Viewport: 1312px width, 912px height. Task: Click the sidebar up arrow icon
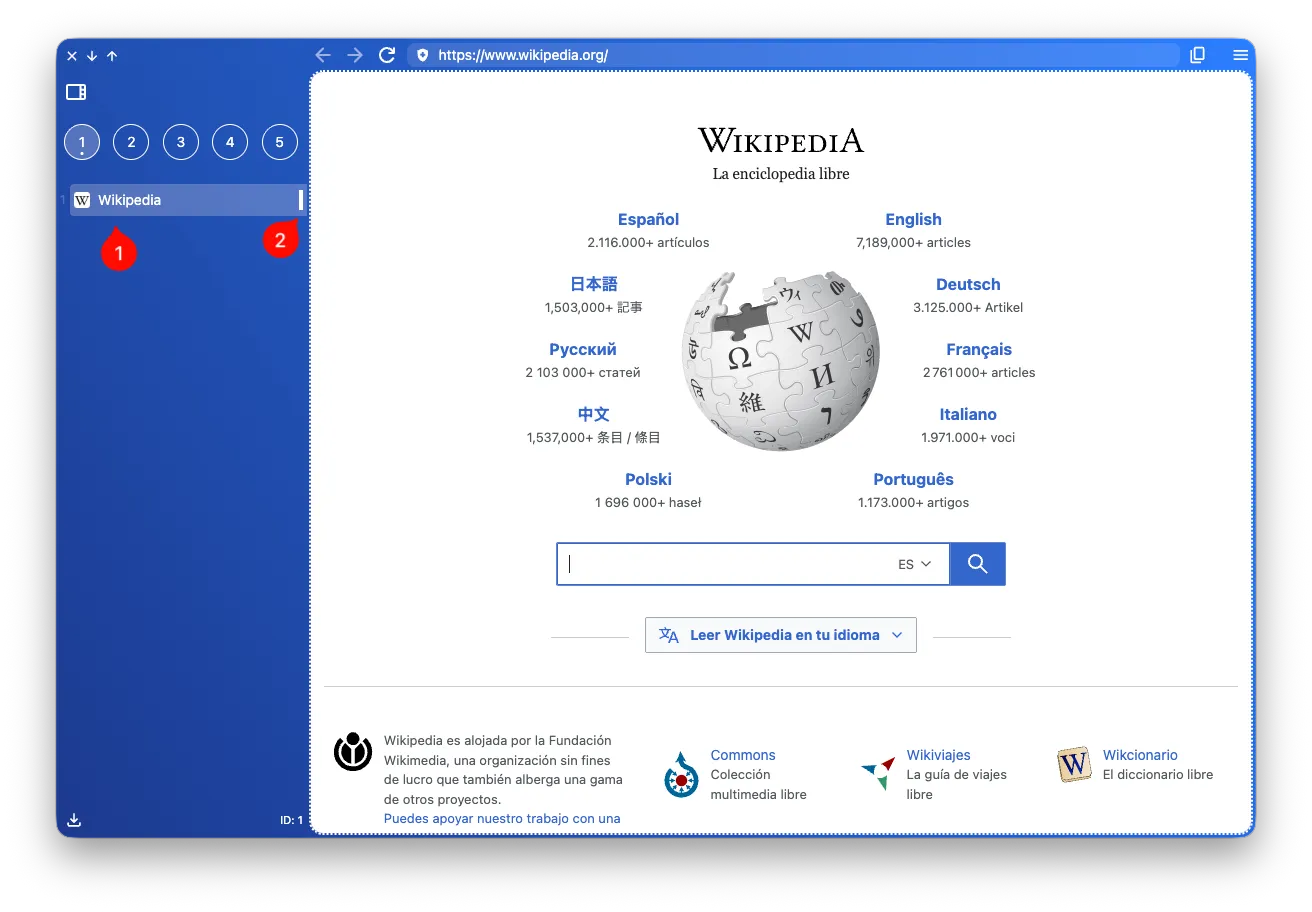112,56
